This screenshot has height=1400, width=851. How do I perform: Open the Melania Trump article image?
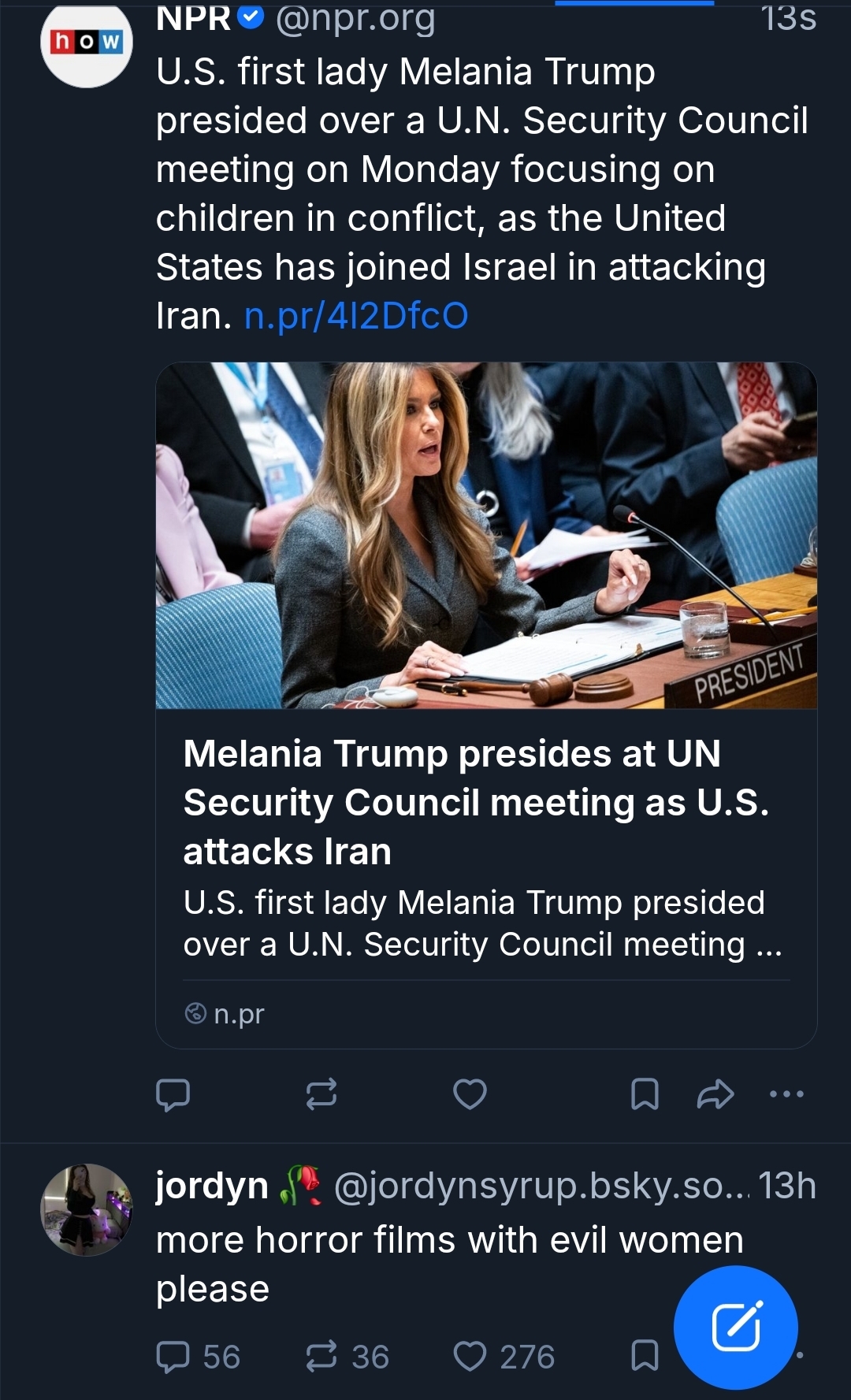[486, 535]
